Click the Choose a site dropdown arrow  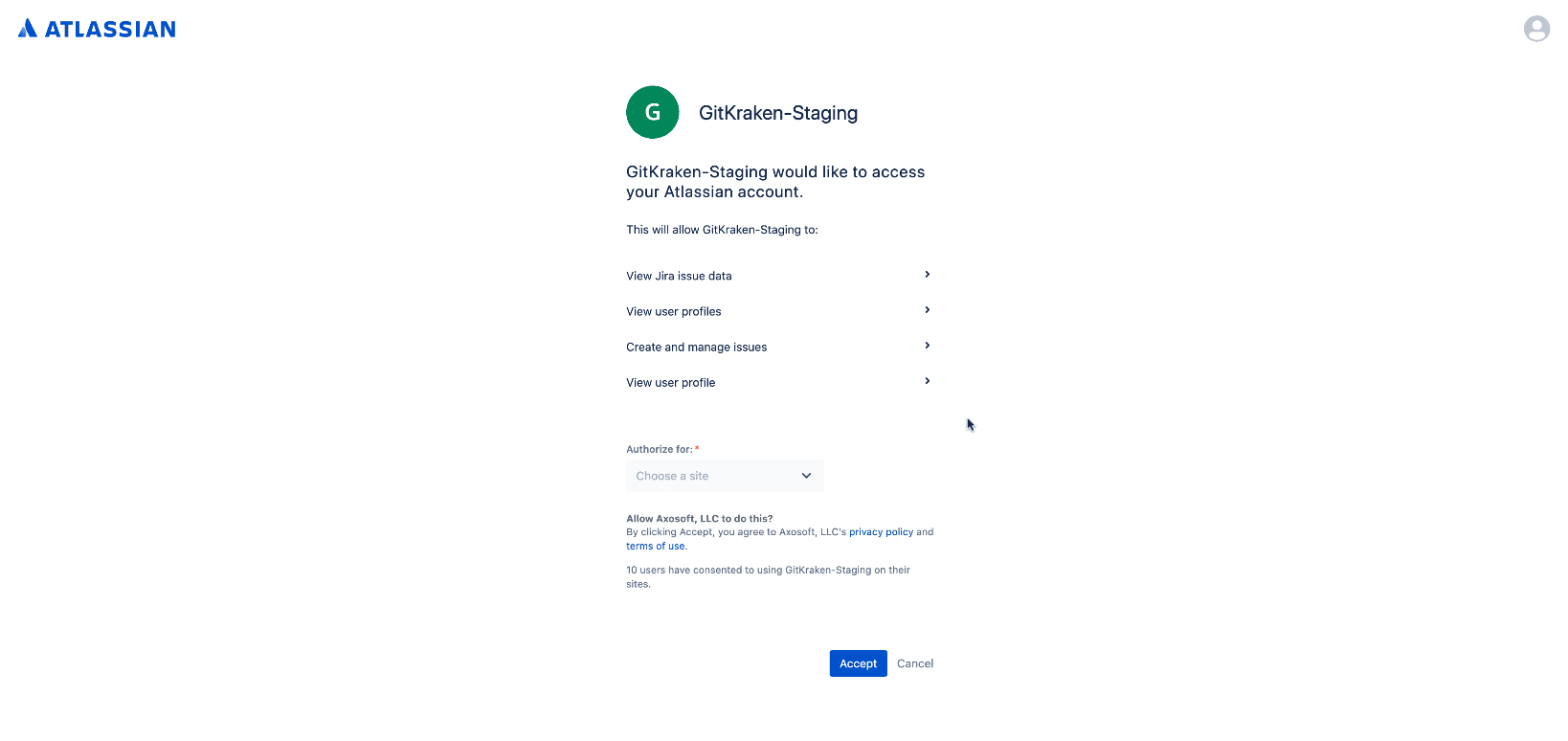click(806, 476)
